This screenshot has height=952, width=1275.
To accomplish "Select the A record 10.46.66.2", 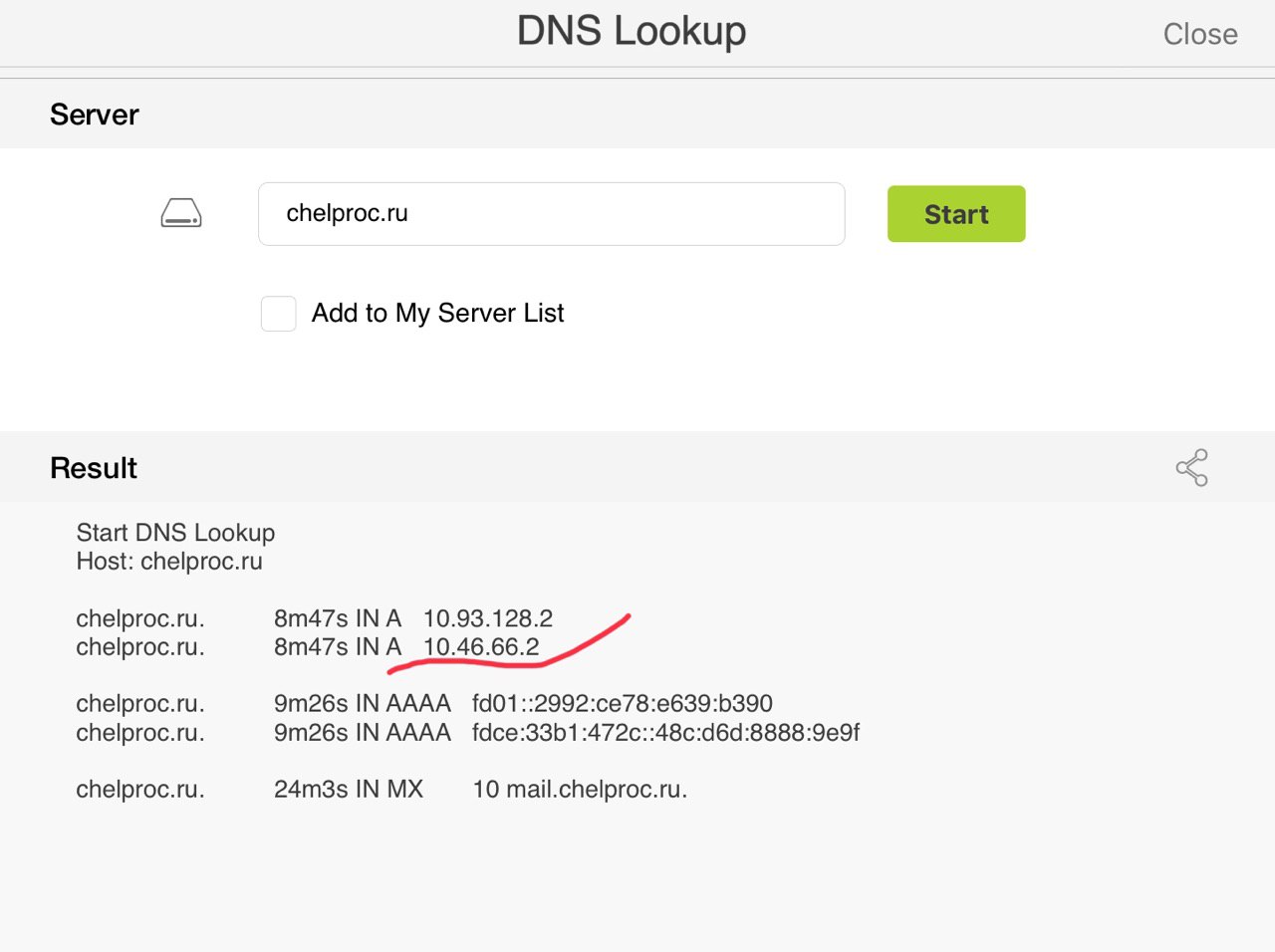I will (481, 647).
